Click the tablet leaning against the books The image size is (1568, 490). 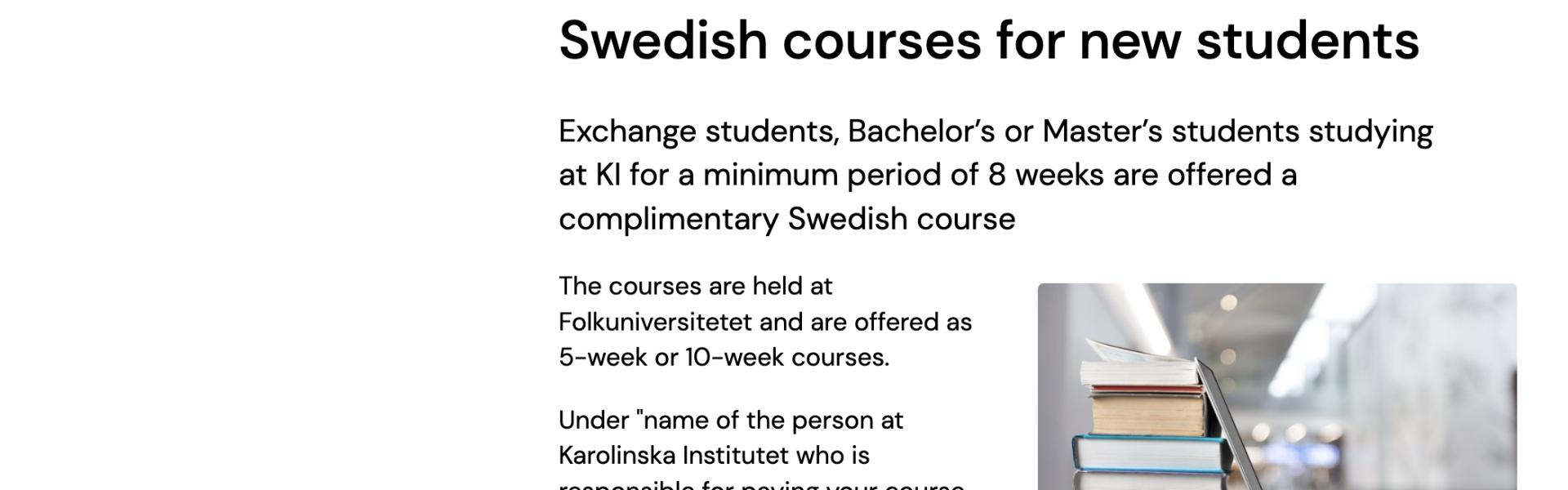1229,425
